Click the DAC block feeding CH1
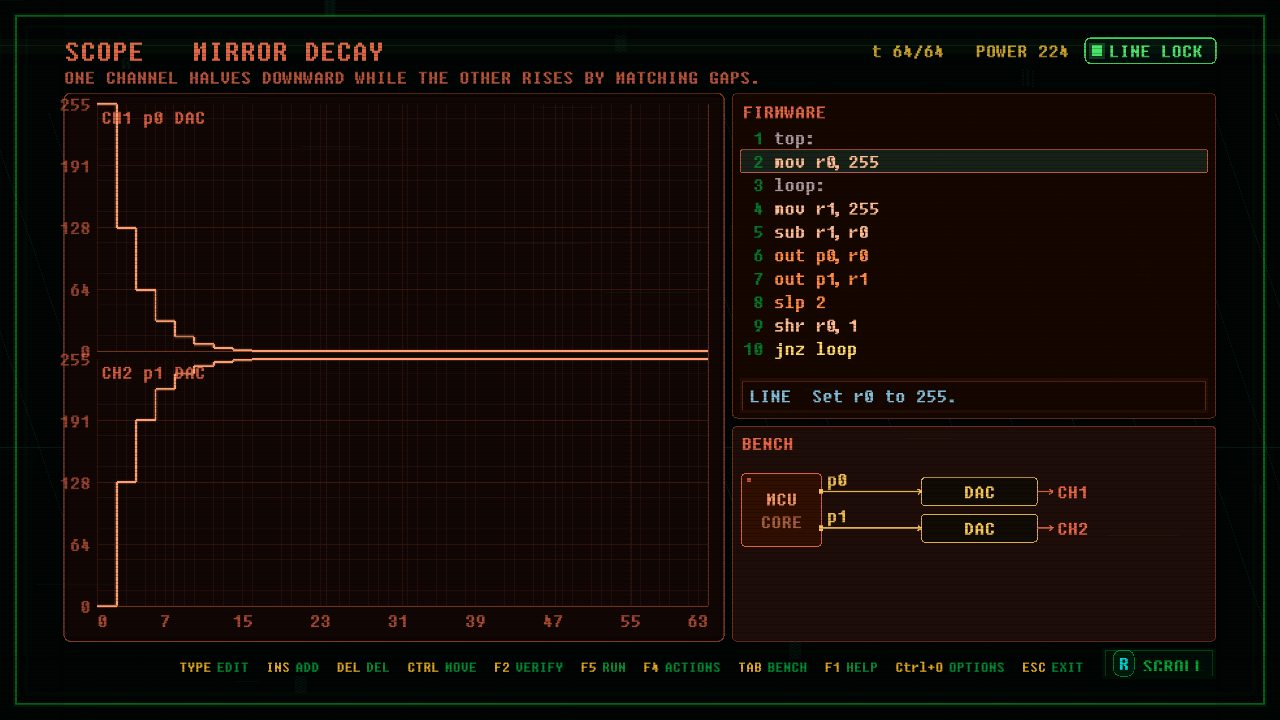 point(979,492)
